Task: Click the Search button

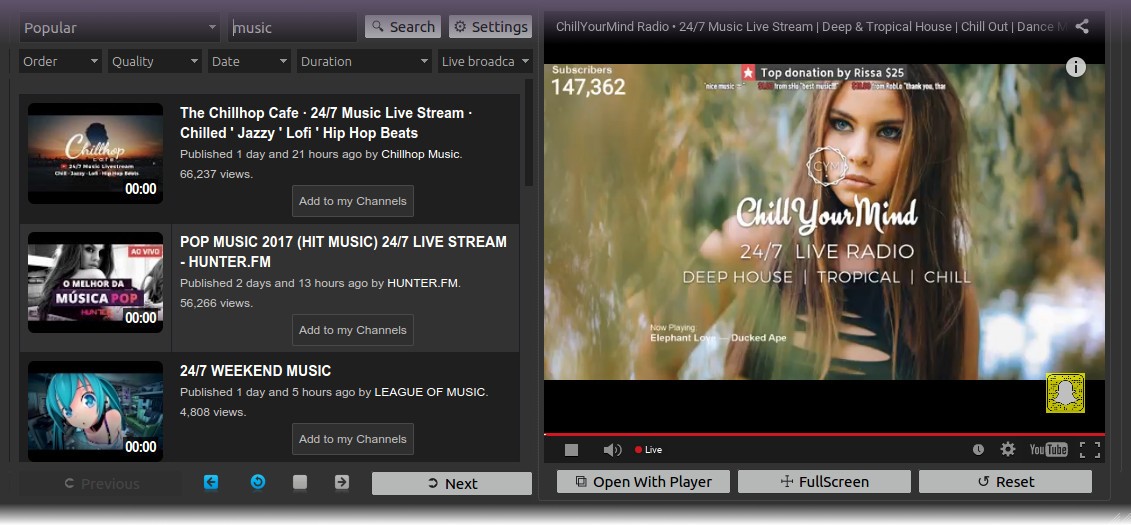Action: (403, 27)
